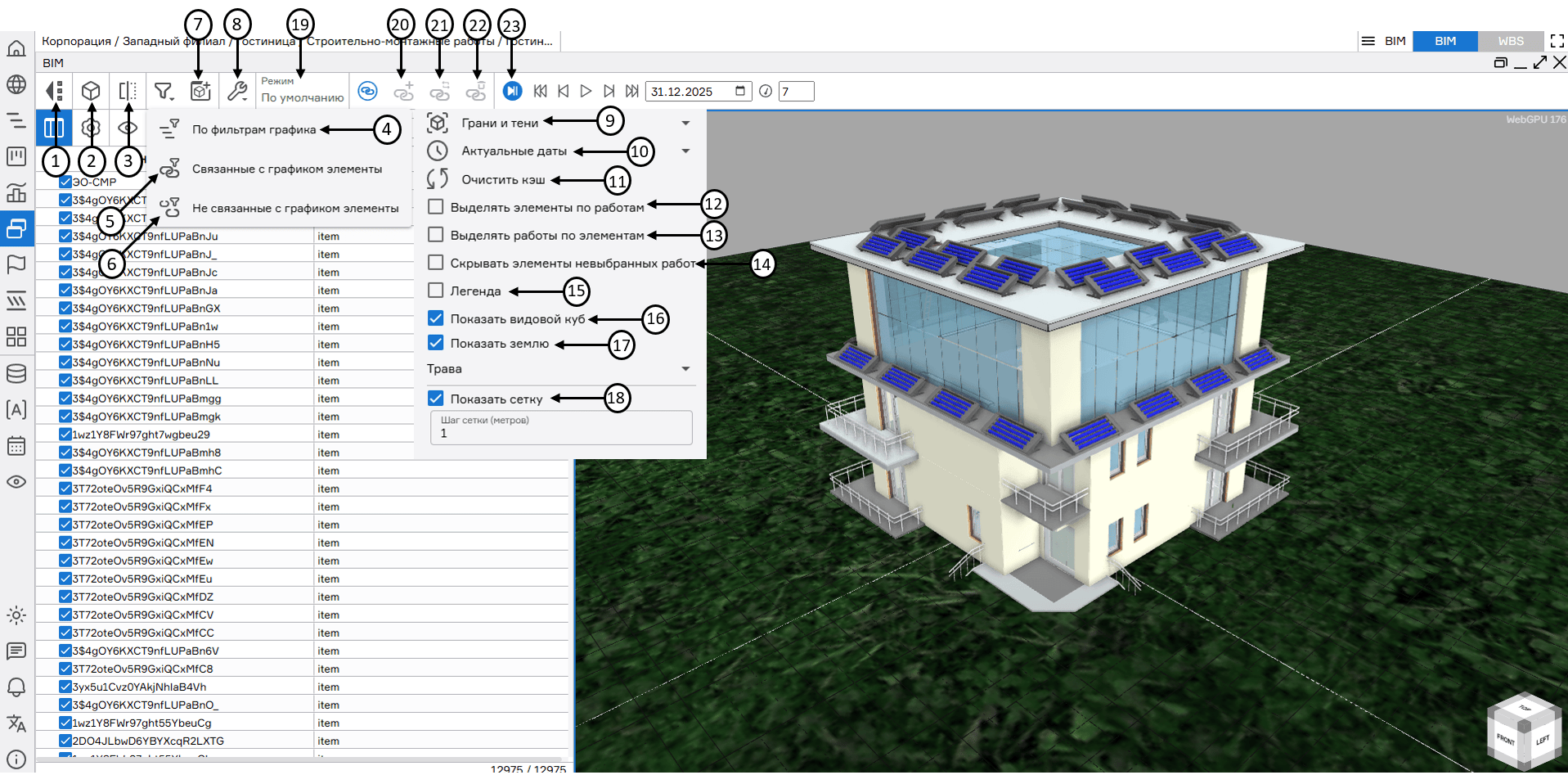Open the Трава ground type dropdown
Image resolution: width=1568 pixels, height=775 pixels.
[x=685, y=369]
